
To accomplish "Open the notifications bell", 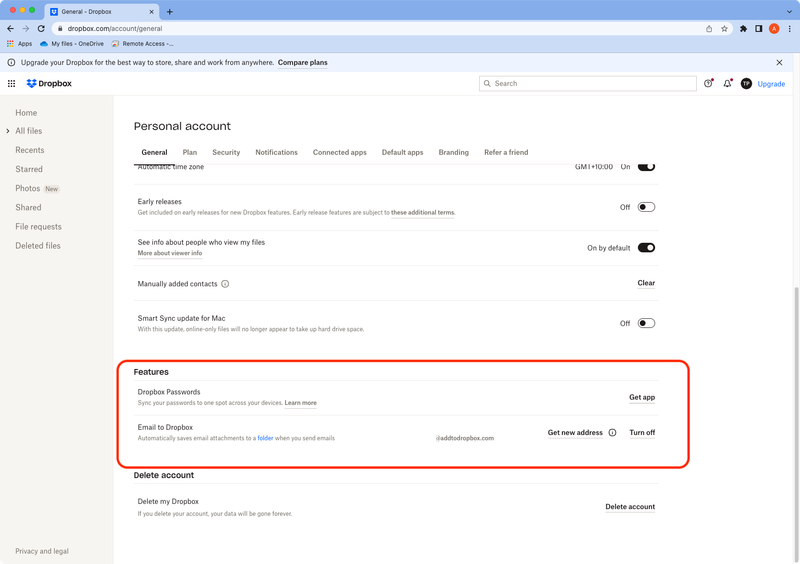I will tap(727, 84).
